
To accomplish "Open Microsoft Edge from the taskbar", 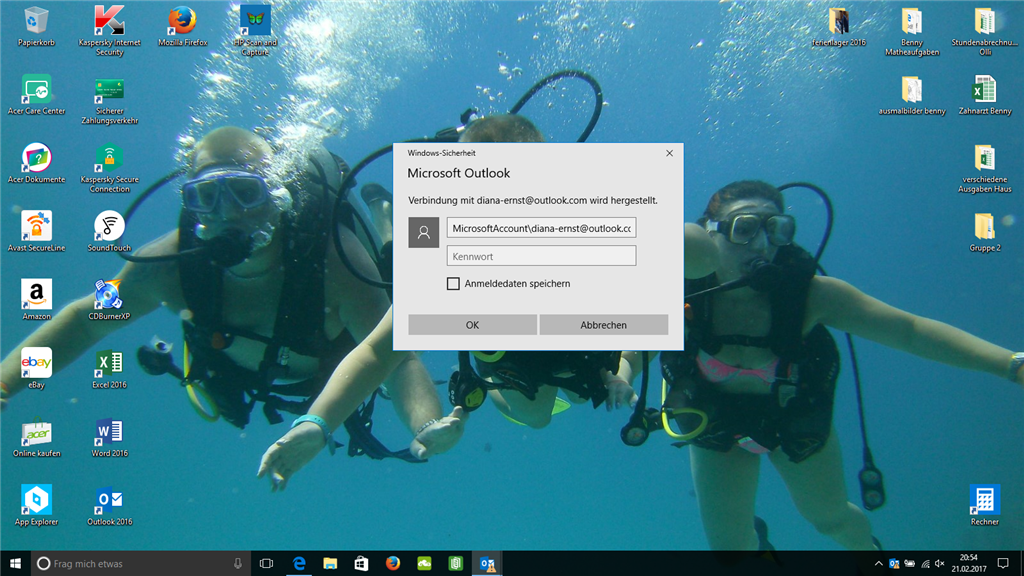I will pyautogui.click(x=299, y=563).
